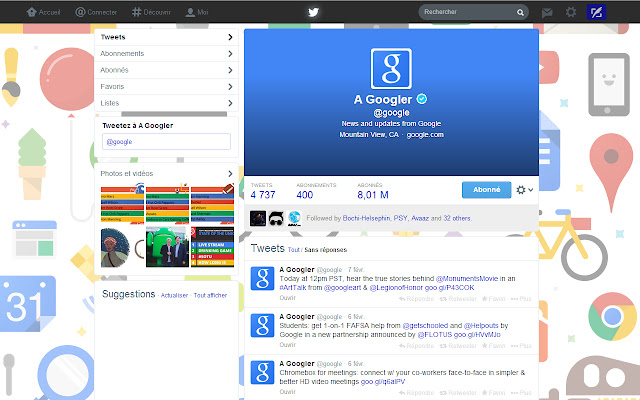Viewport: 640px width, 400px height.
Task: Open direct messages envelope icon
Action: pos(547,13)
